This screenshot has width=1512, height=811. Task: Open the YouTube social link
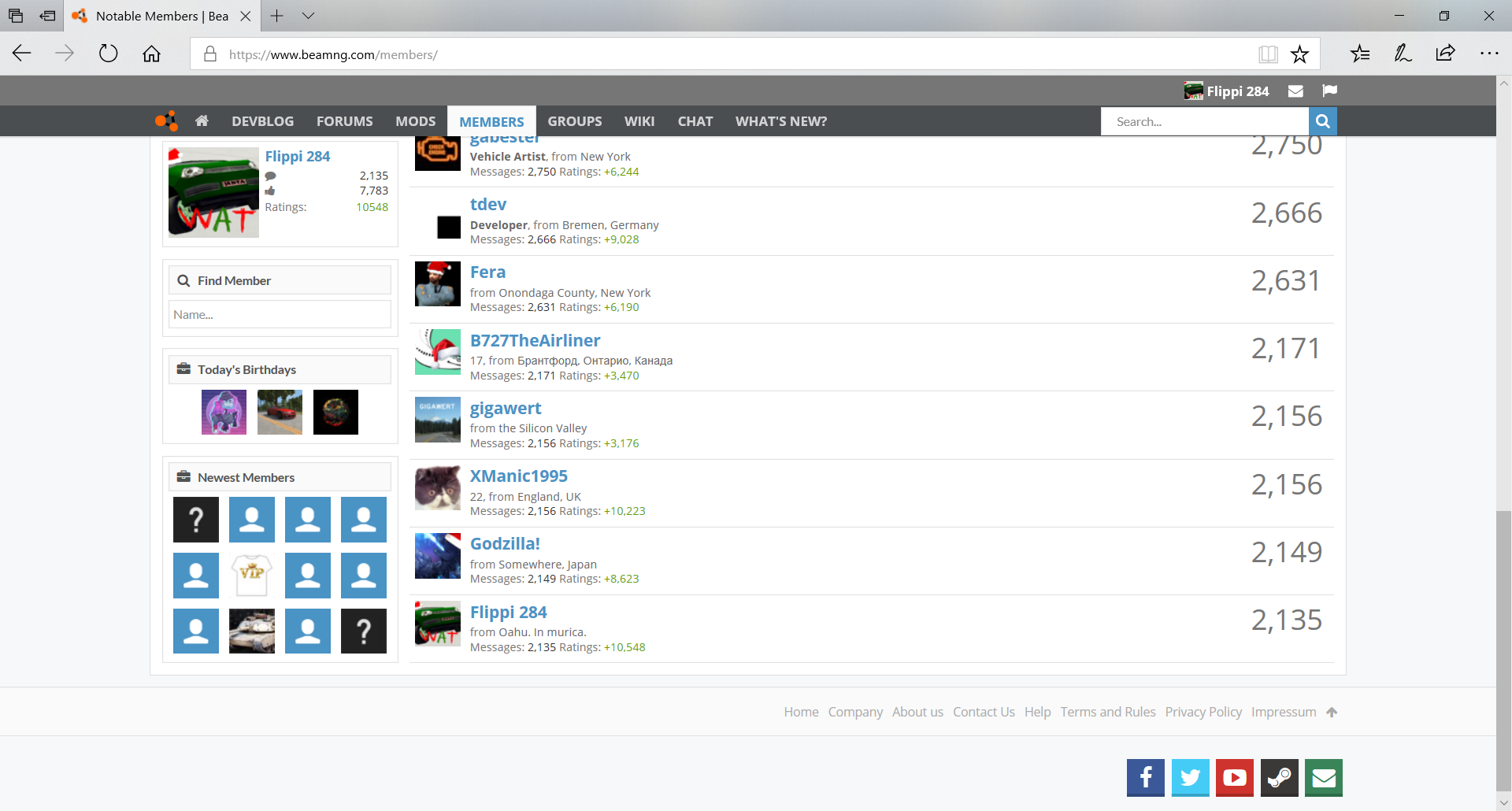click(x=1235, y=778)
